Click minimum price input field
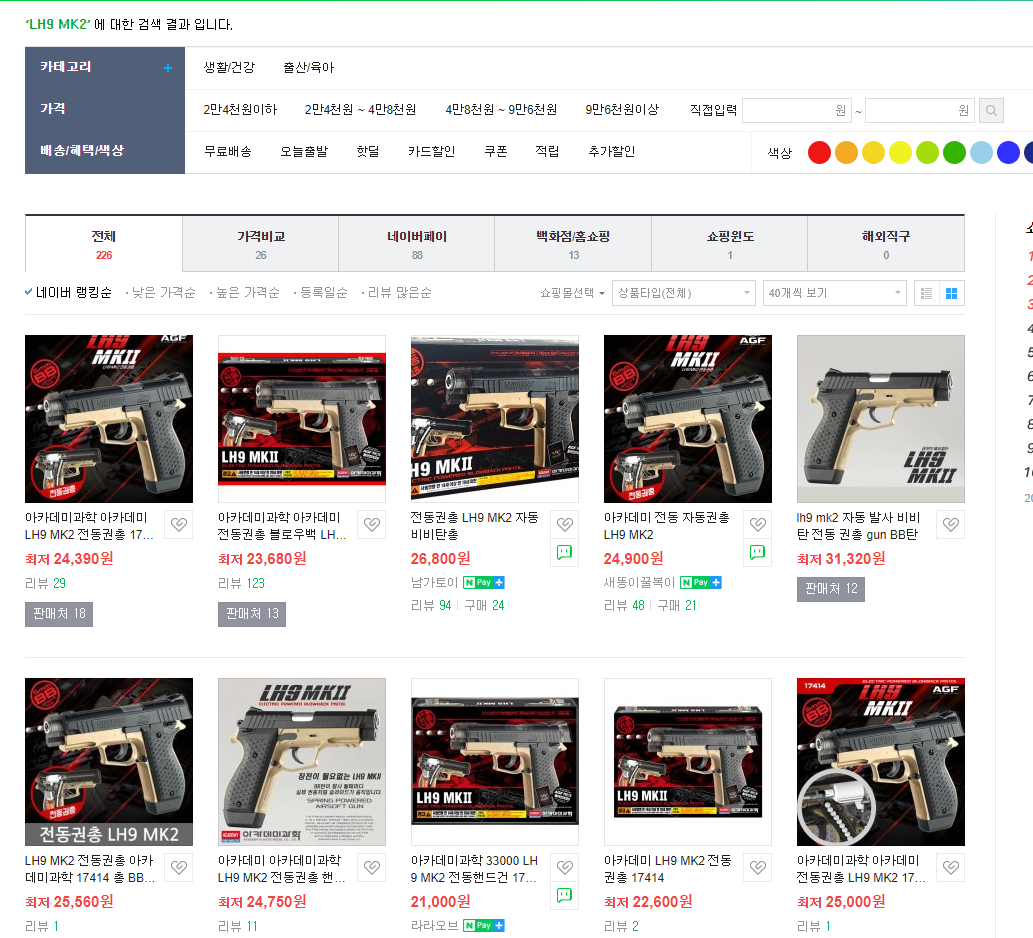Screen dimensions: 1033x938 coord(797,111)
